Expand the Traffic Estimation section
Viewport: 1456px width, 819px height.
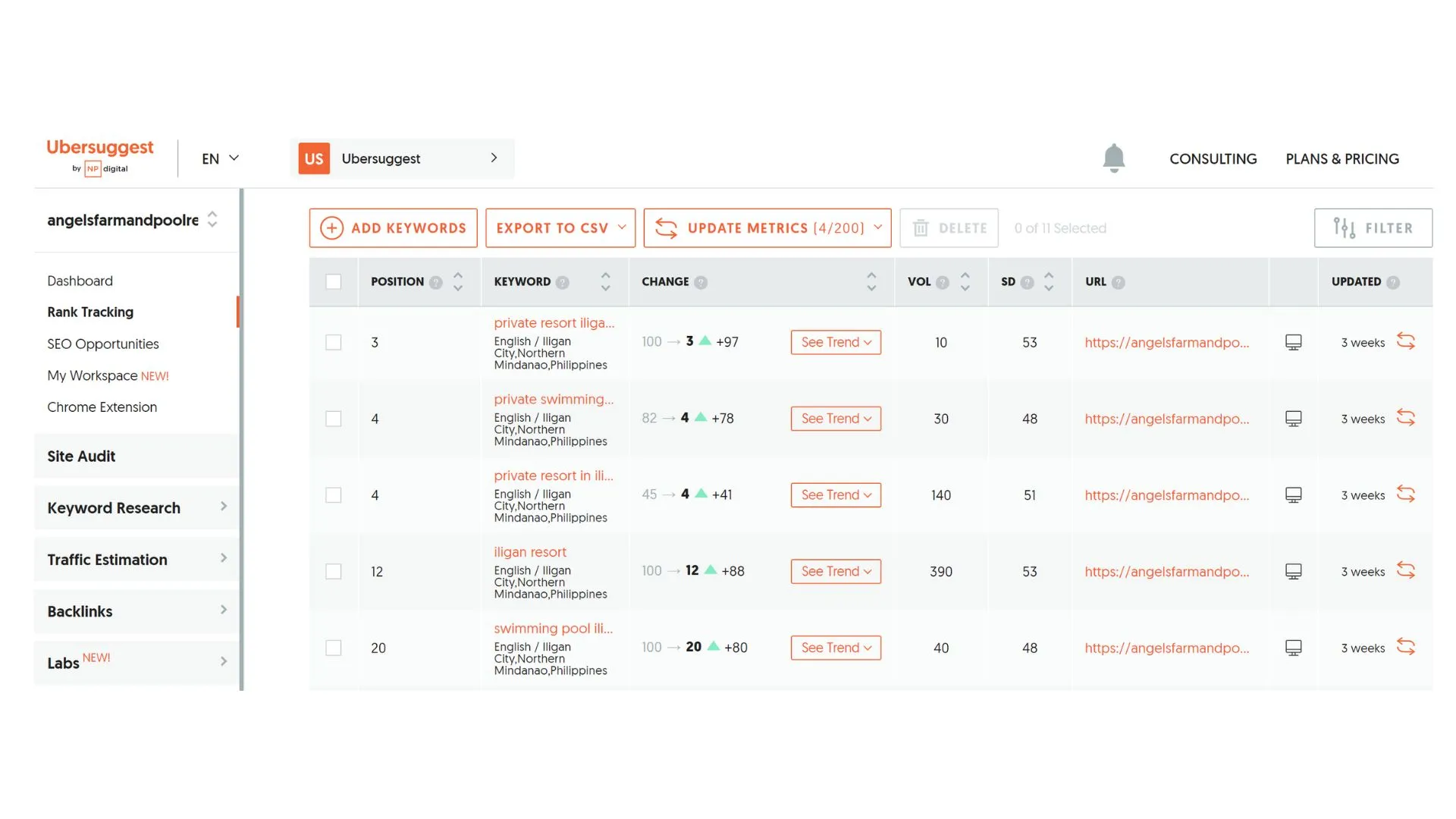click(x=136, y=559)
